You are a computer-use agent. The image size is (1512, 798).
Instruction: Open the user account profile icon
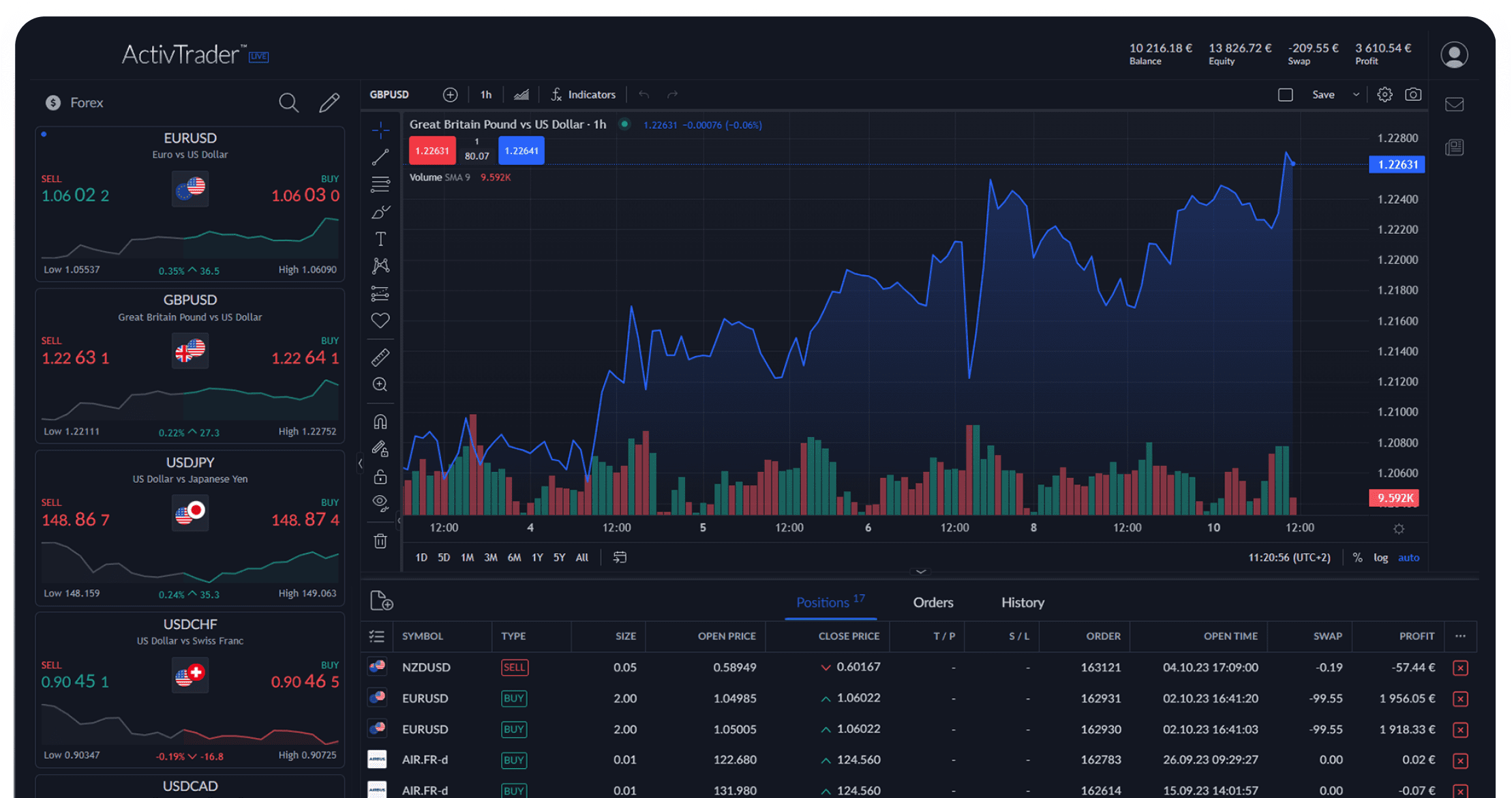click(1454, 55)
